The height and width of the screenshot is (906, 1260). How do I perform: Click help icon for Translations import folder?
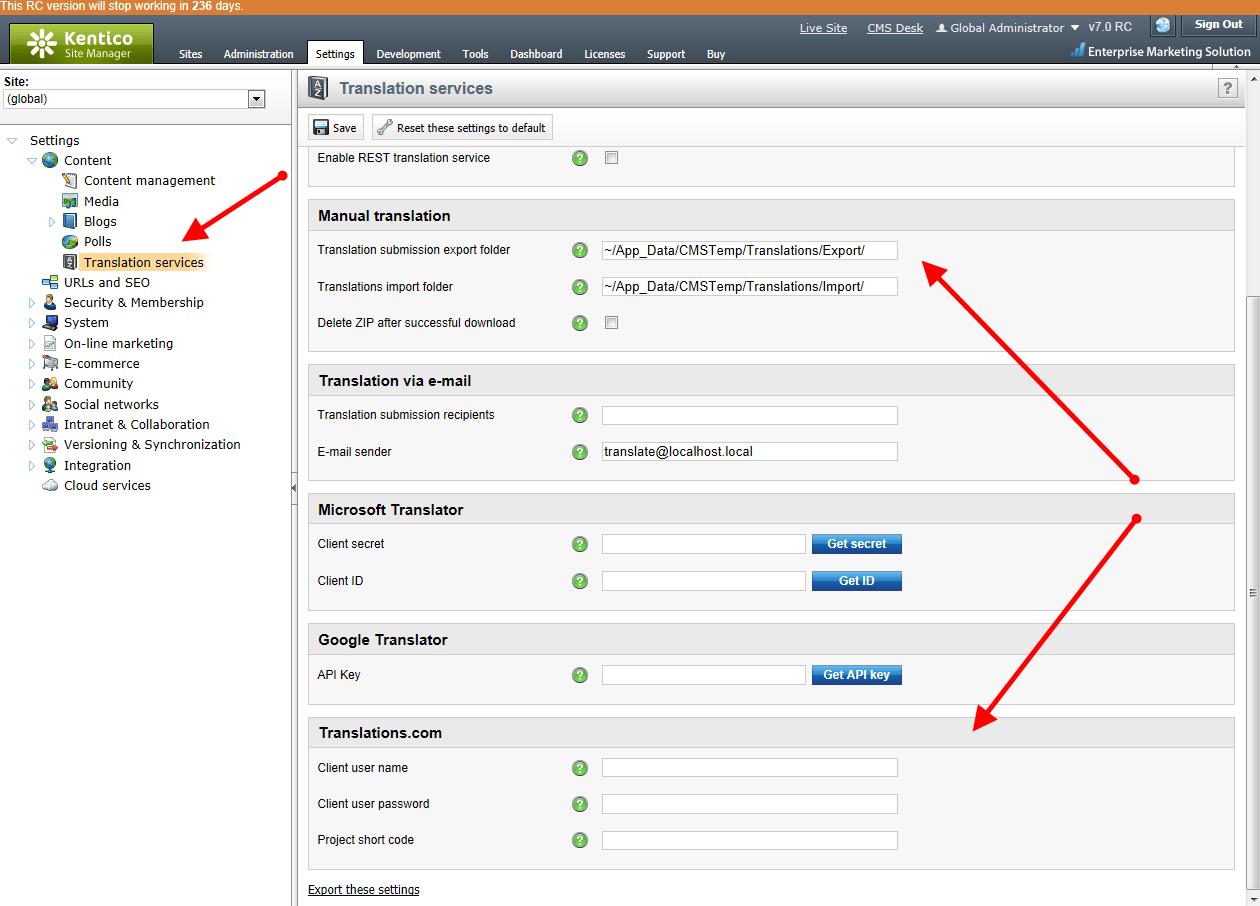(x=580, y=287)
